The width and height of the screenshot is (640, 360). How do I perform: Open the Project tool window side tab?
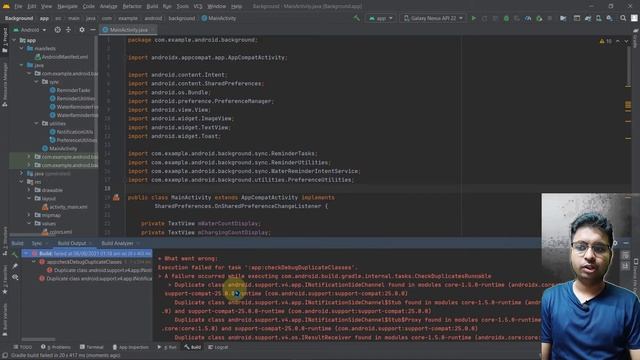(4, 40)
